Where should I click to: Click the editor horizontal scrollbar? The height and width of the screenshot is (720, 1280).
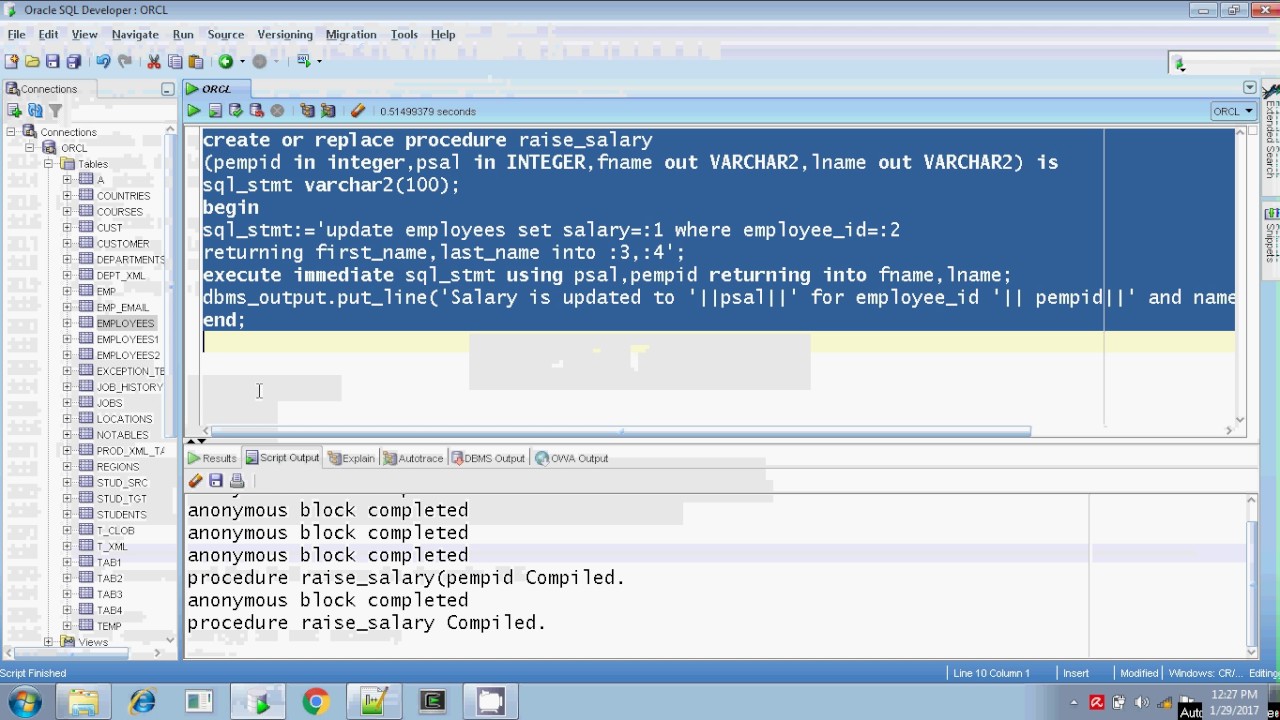pos(620,431)
